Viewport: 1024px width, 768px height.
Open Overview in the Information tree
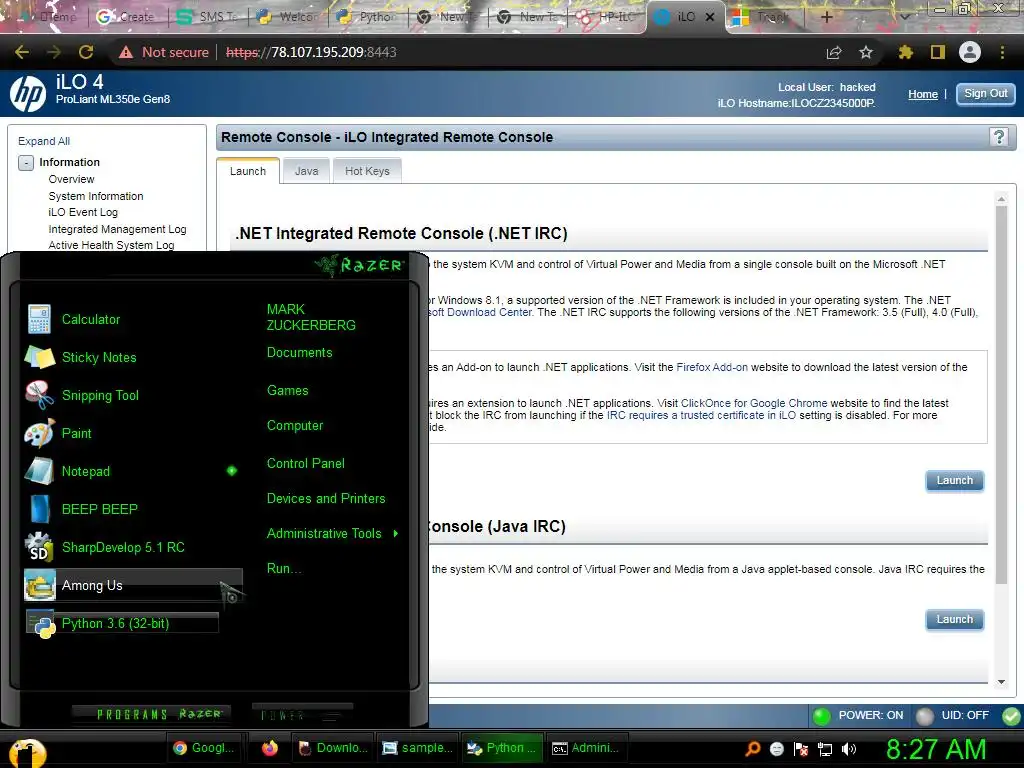71,179
